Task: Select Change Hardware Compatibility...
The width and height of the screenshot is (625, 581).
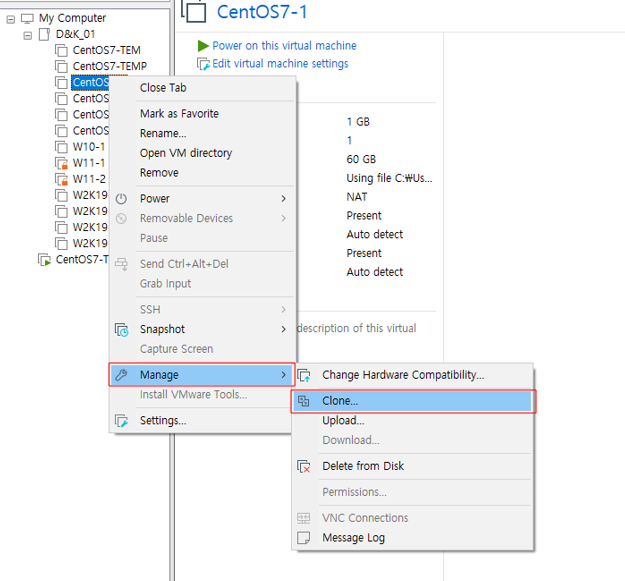Action: click(x=403, y=375)
